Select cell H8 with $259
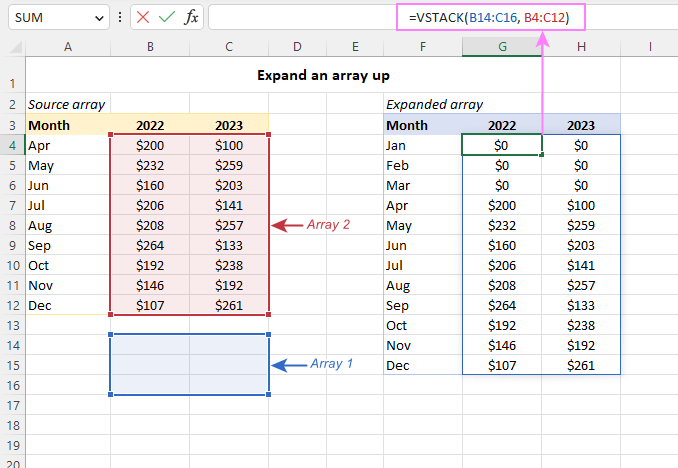 (x=581, y=225)
